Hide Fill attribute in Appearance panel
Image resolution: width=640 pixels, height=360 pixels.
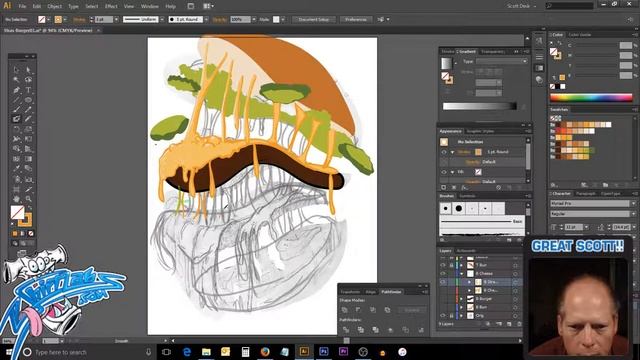click(444, 172)
